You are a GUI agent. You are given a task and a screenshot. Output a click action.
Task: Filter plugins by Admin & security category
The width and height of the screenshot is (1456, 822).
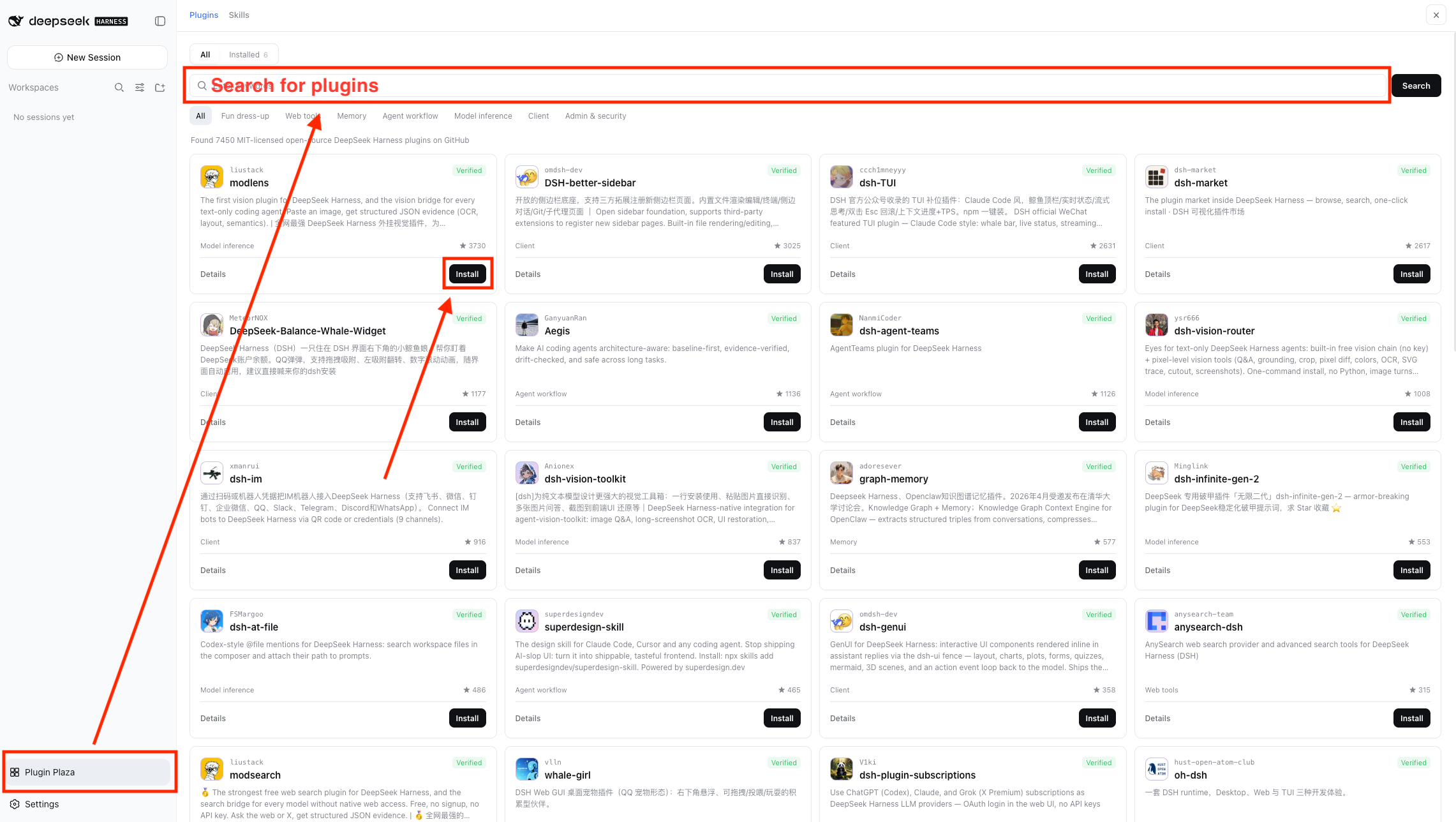click(x=595, y=116)
